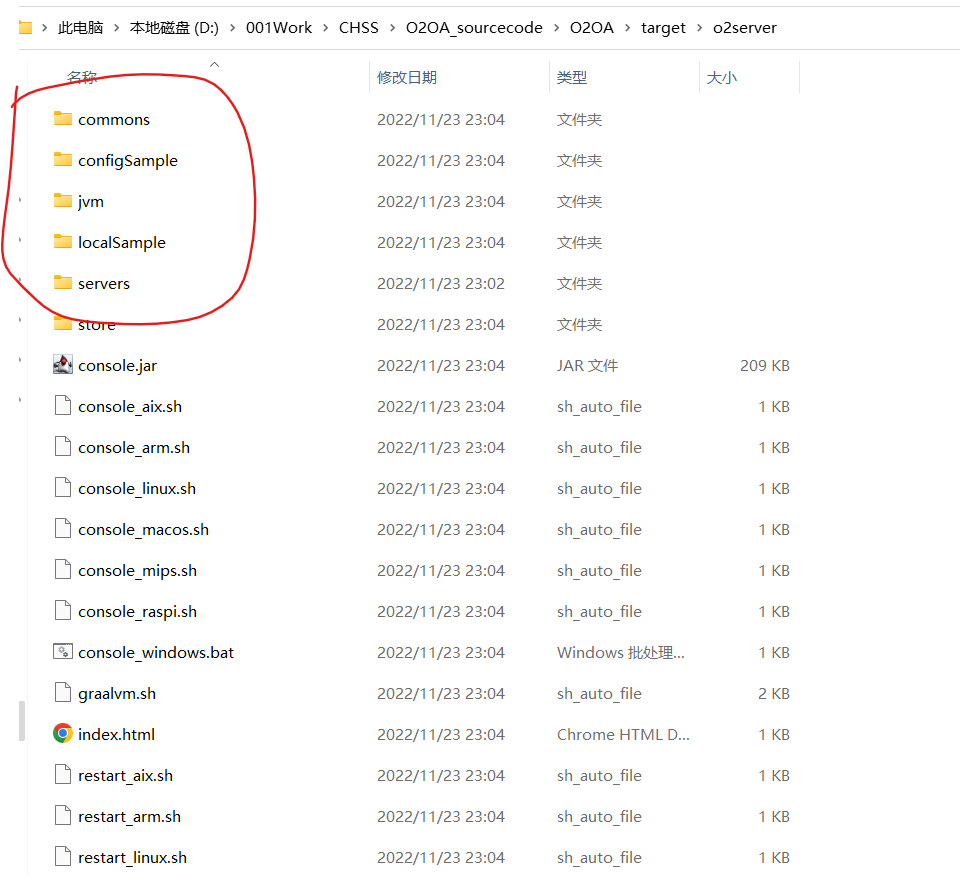
Task: Navigate to CHSS in breadcrumb
Action: click(359, 28)
